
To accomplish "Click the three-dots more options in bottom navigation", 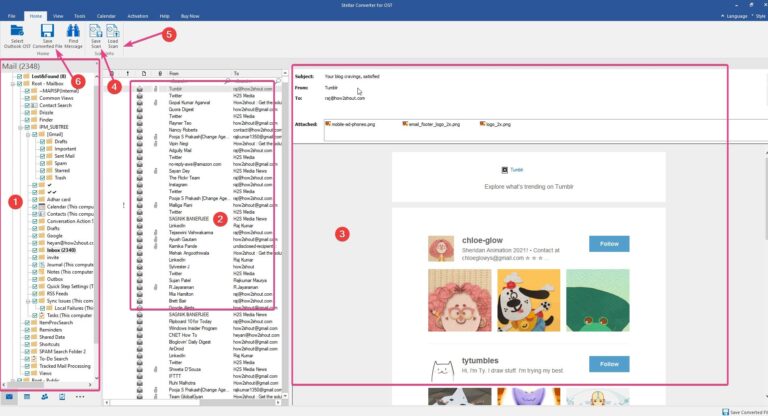I will click(x=80, y=396).
